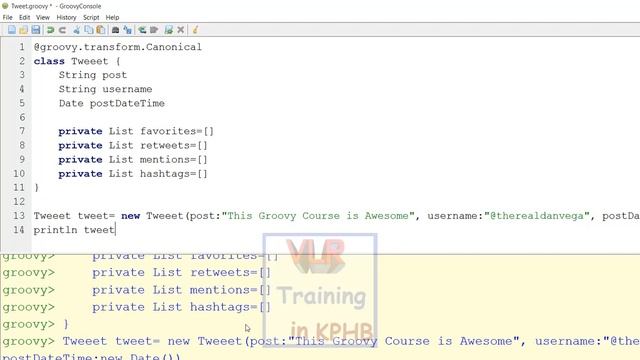Click line number 6 in the gutter
640x360 pixels.
click(22, 118)
